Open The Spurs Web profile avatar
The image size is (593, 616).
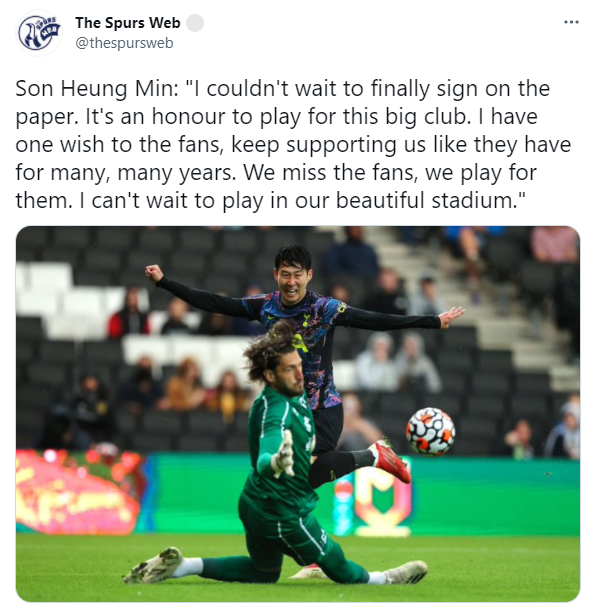point(39,33)
